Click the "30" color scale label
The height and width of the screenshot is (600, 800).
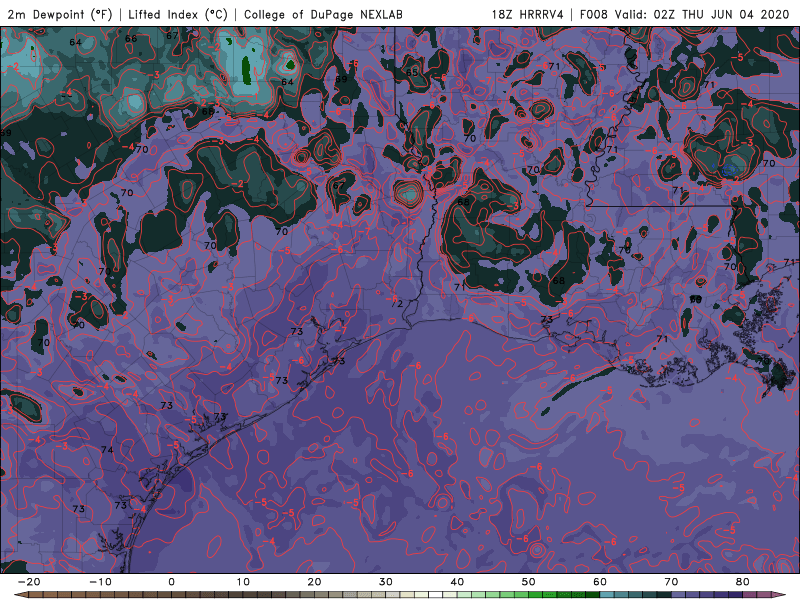[x=386, y=582]
